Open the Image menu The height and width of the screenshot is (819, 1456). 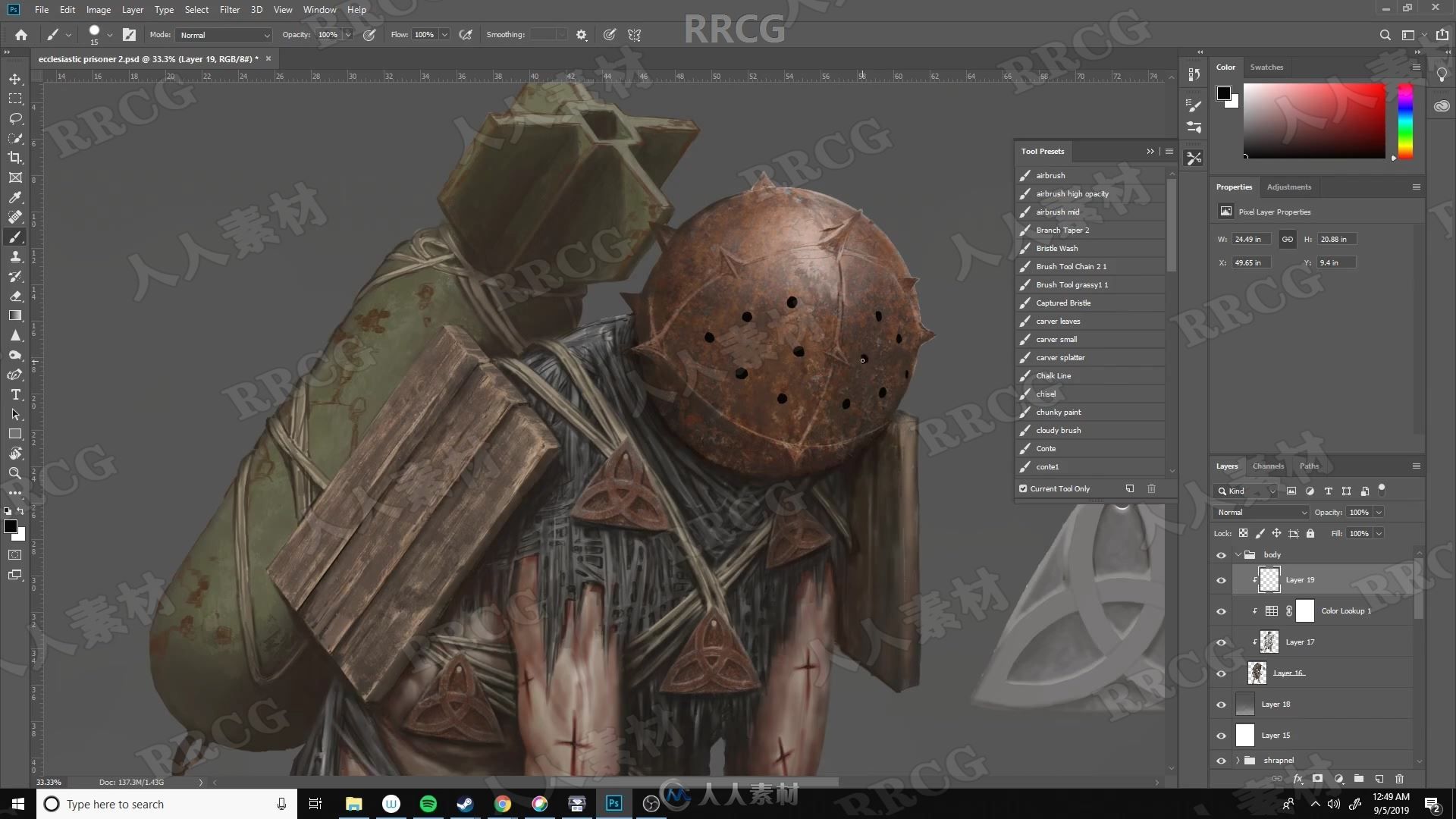click(x=99, y=10)
